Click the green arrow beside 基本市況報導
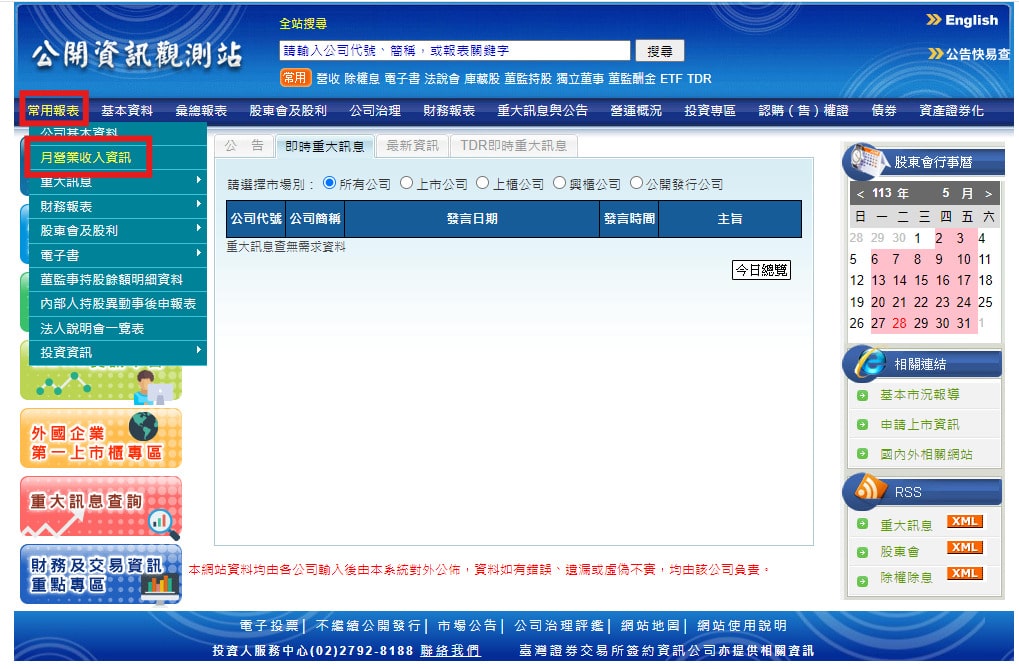This screenshot has width=1019, height=669. 864,393
